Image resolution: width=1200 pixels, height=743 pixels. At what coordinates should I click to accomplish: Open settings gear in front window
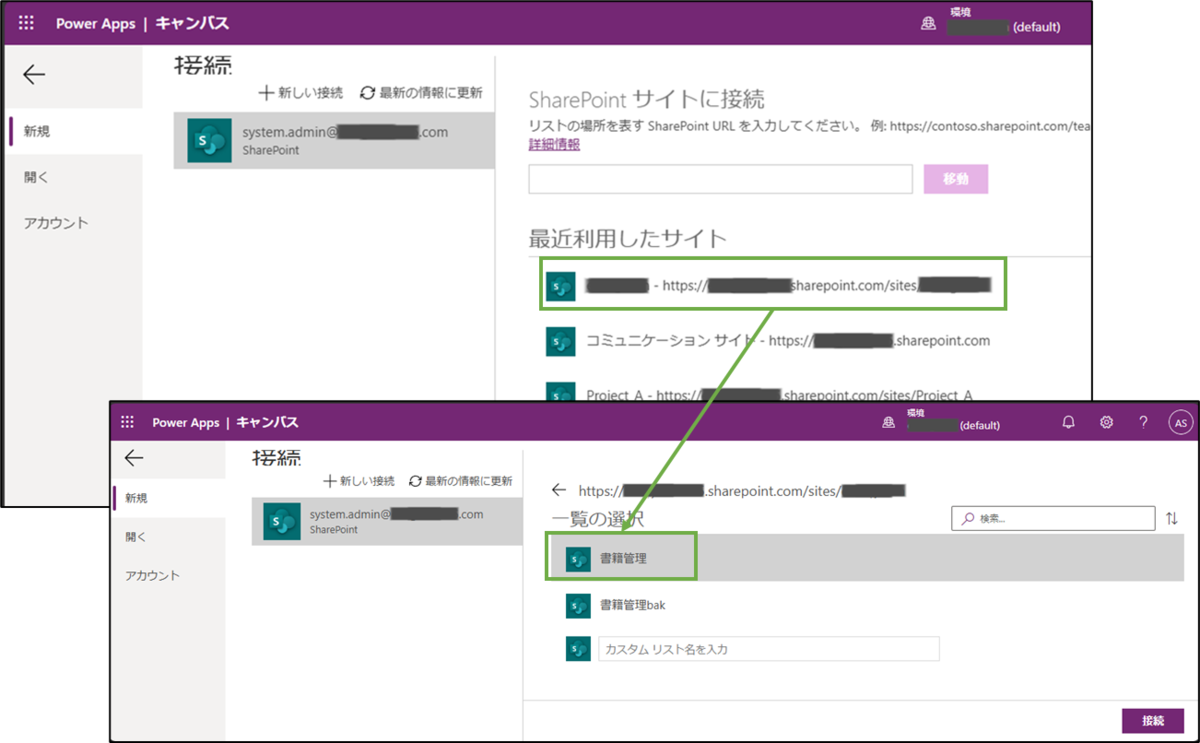coord(1106,422)
